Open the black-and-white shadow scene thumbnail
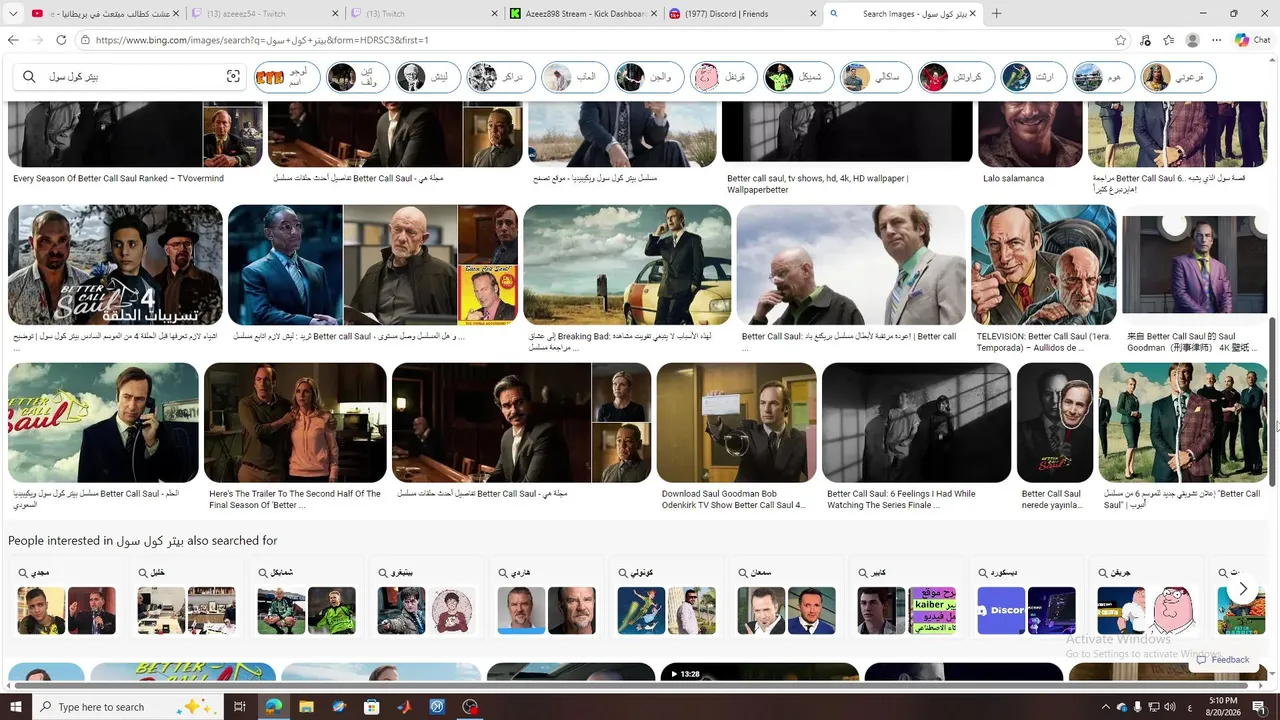This screenshot has height=720, width=1280. [x=916, y=423]
